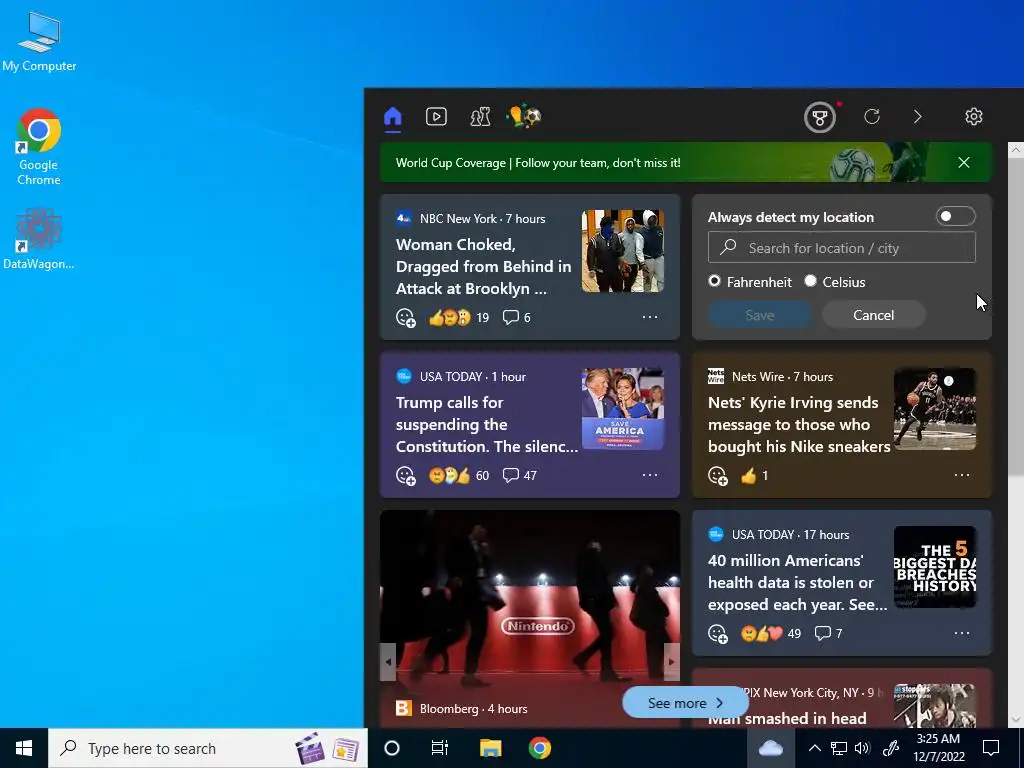Click the forward arrow in widget header
The height and width of the screenshot is (768, 1024).
[x=918, y=117]
